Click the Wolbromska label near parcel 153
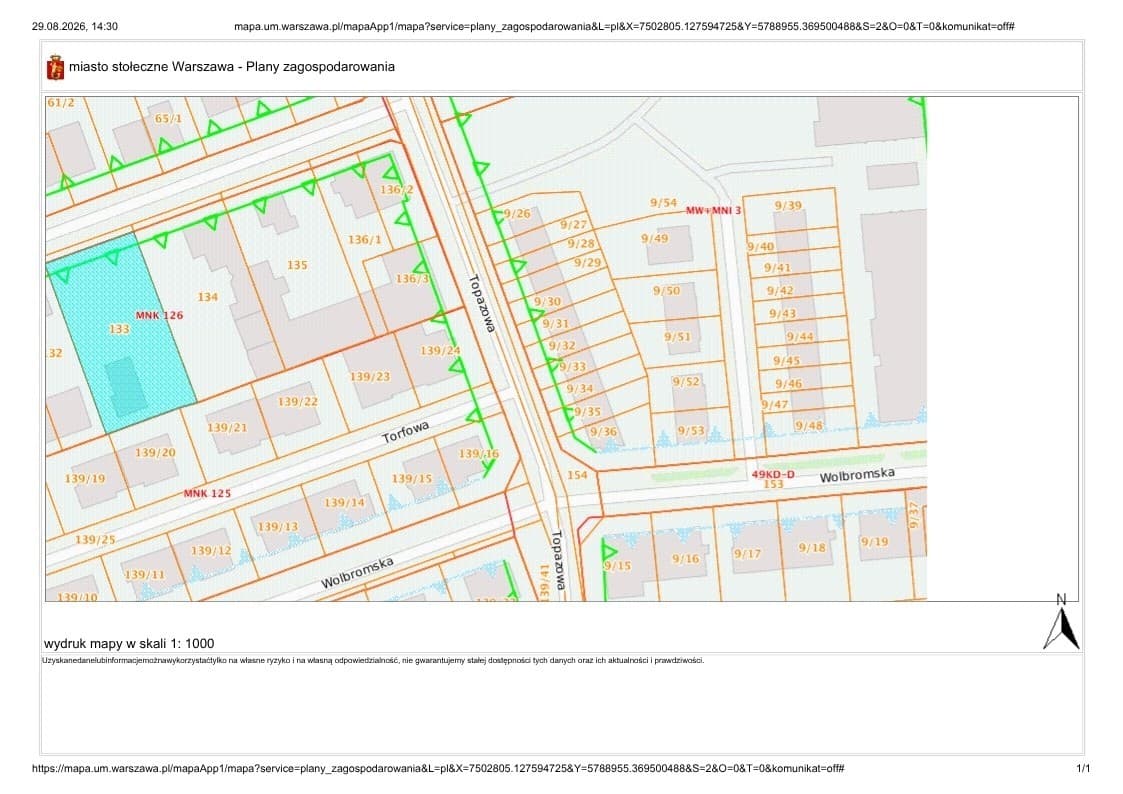1123x794 pixels. 857,475
